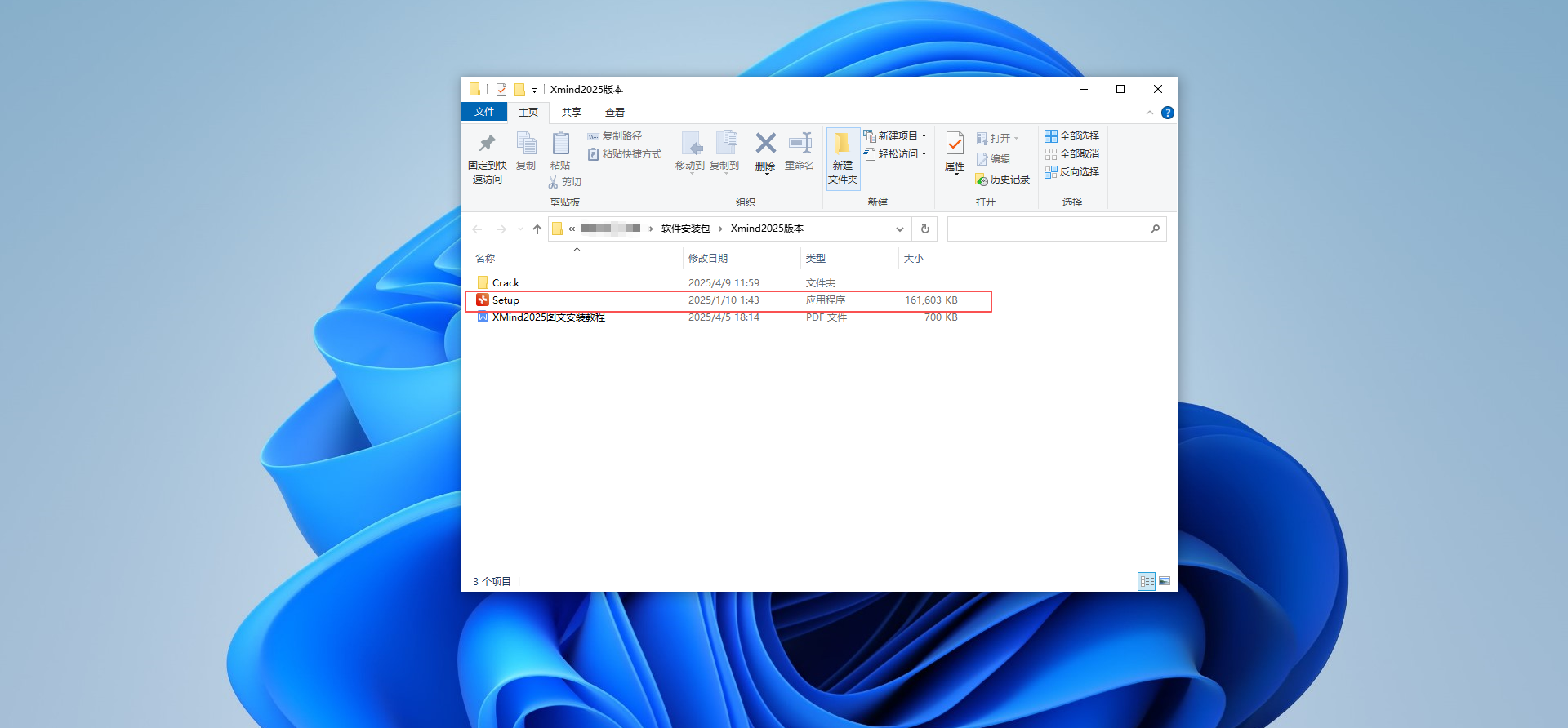Open the File (文件) menu tab

click(x=484, y=112)
